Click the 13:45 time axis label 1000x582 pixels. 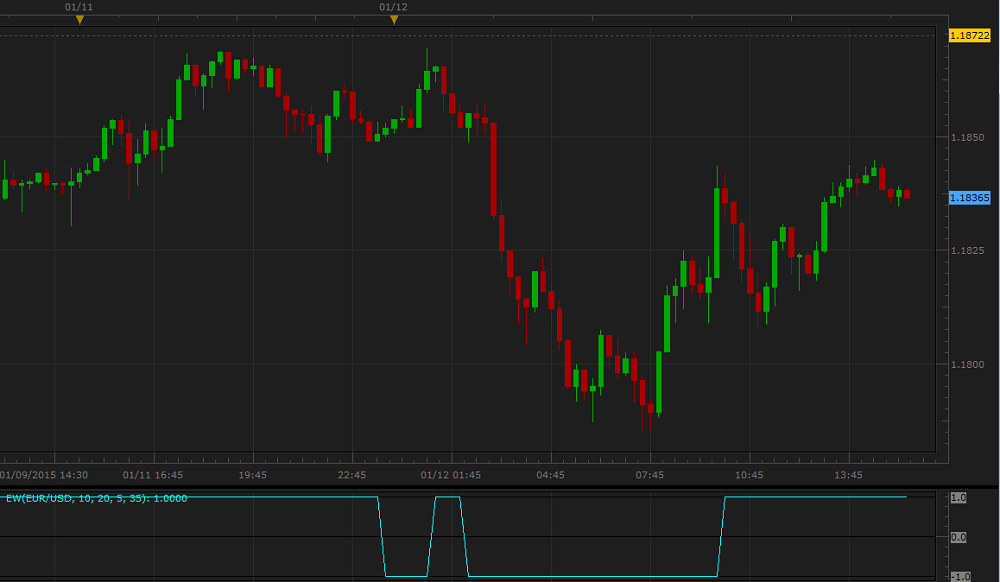pos(848,475)
